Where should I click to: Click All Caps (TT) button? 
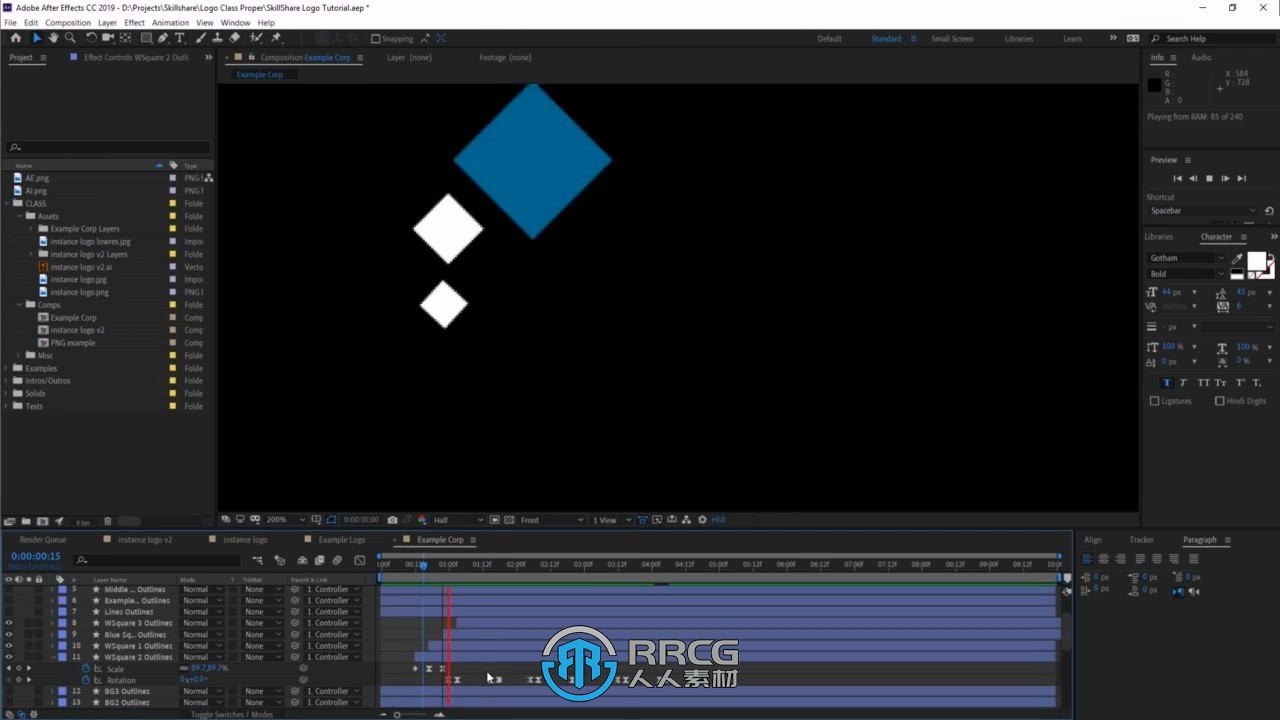pyautogui.click(x=1203, y=383)
